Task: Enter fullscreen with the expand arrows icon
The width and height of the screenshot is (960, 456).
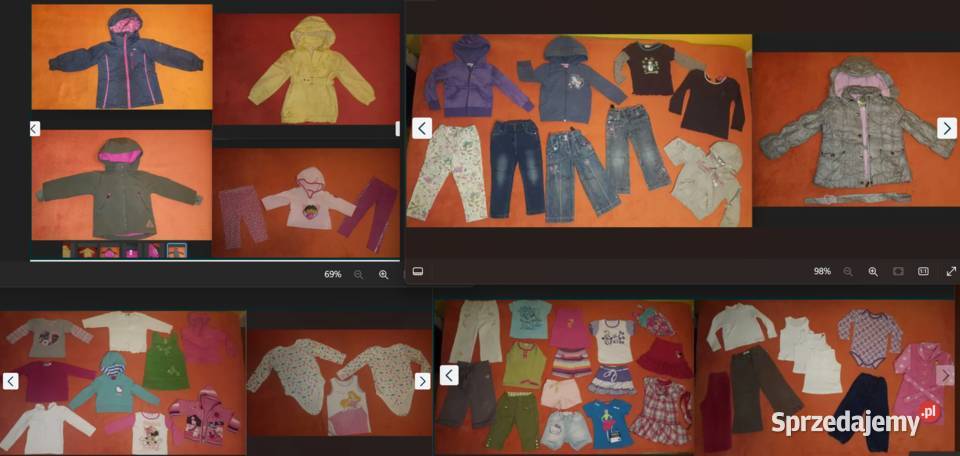Action: tap(950, 271)
